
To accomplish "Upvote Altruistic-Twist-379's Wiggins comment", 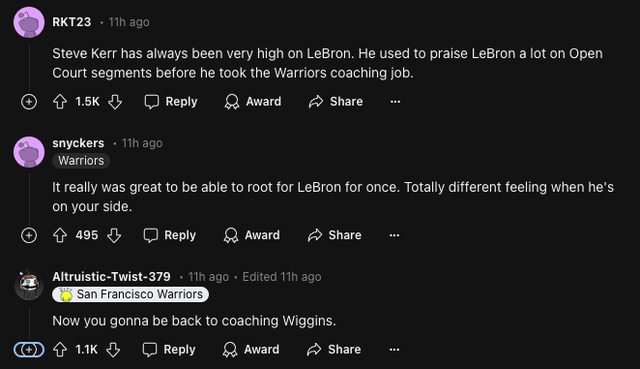I will click(x=60, y=349).
